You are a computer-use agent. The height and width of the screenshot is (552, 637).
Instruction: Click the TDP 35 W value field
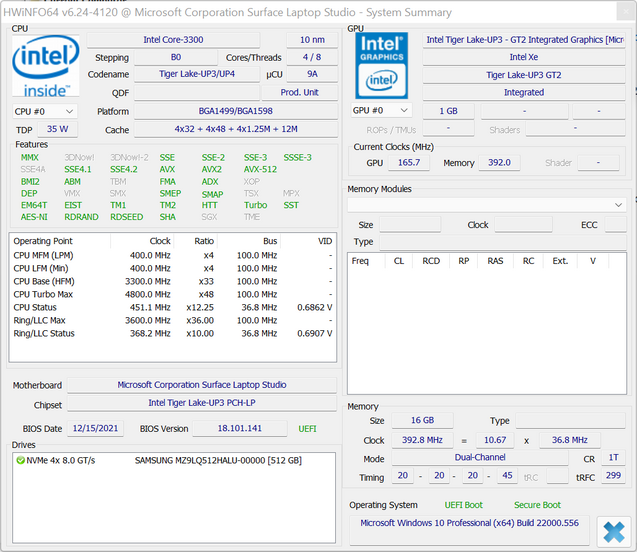pyautogui.click(x=57, y=129)
